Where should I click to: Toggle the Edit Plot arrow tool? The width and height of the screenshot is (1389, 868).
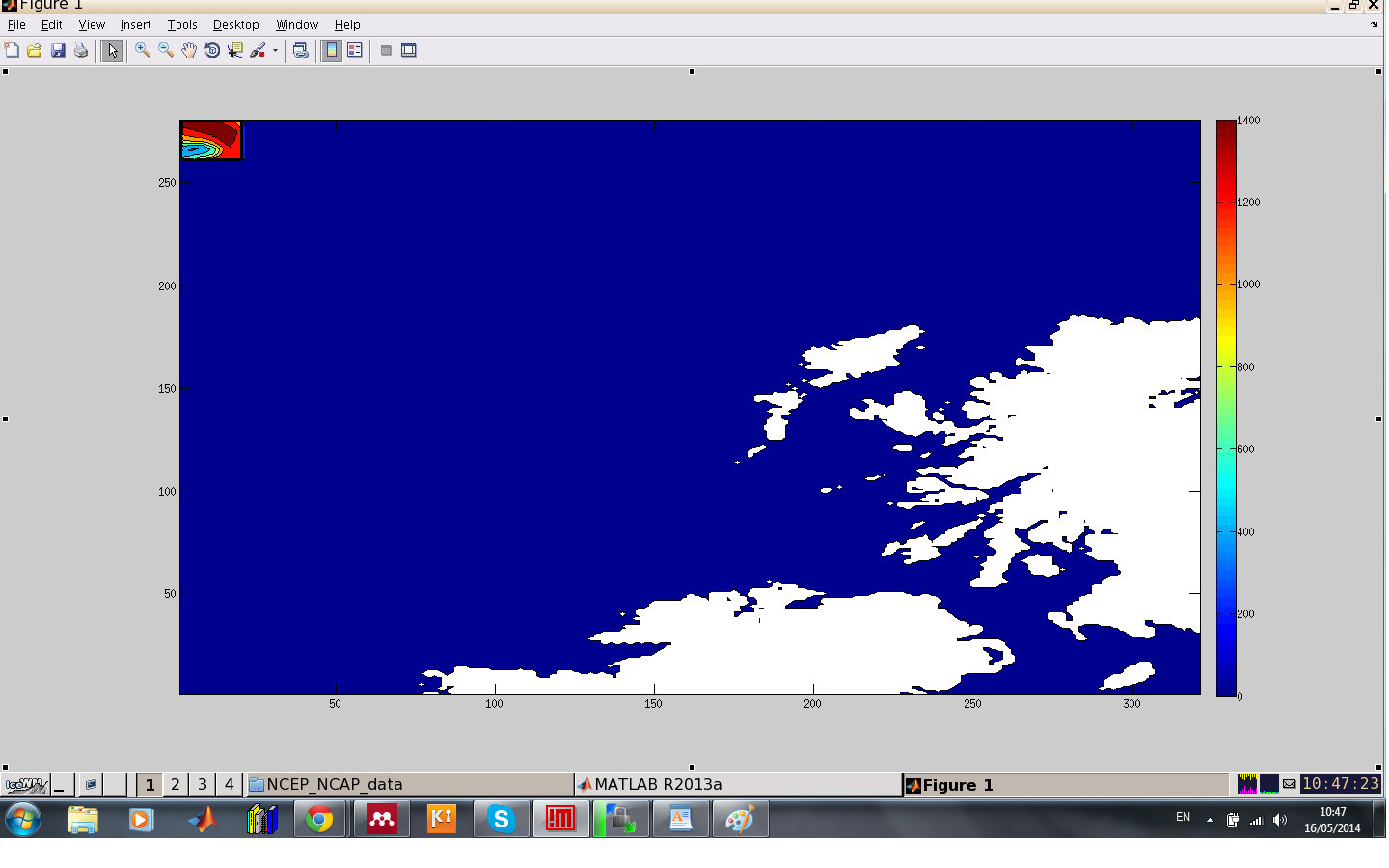point(113,51)
